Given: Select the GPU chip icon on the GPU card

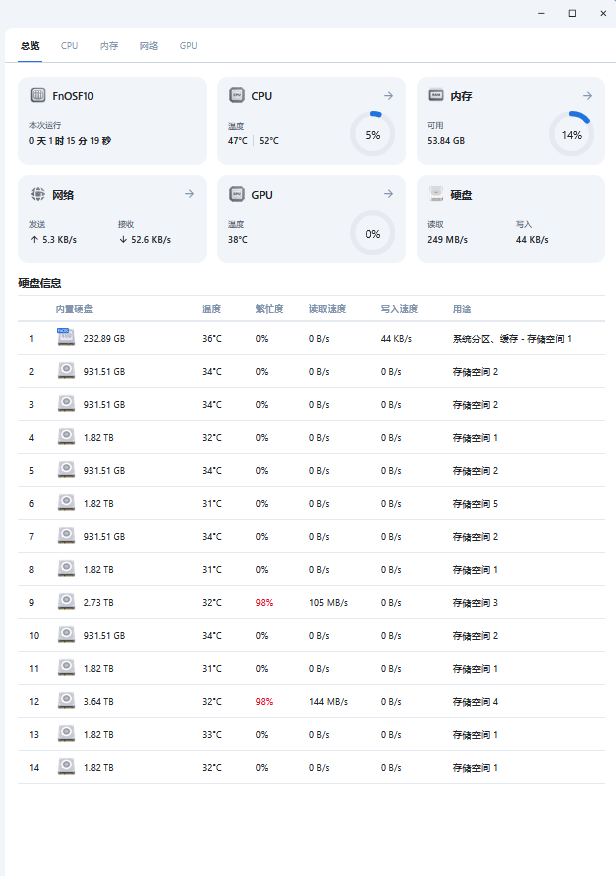Looking at the screenshot, I should pyautogui.click(x=236, y=194).
